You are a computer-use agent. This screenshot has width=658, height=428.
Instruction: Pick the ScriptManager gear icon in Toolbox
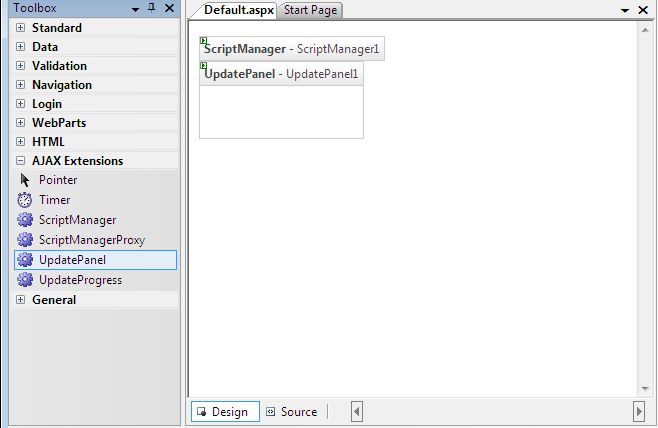[25, 220]
